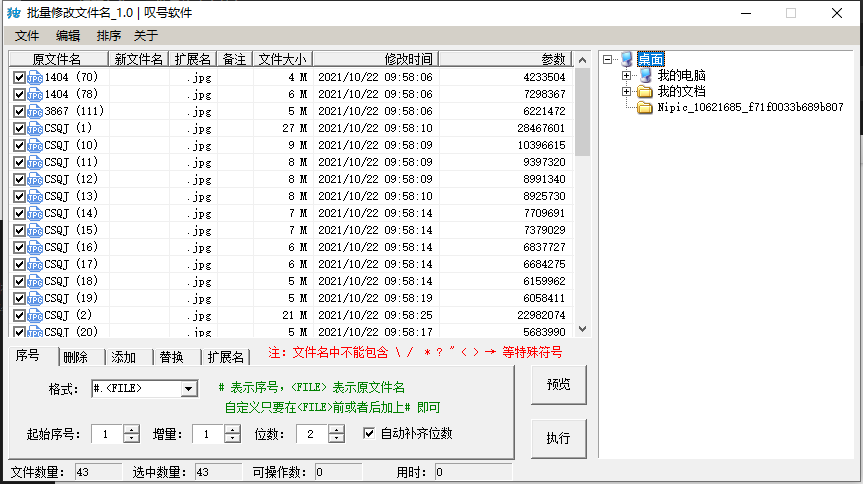
Task: Sort by 修改时间 column header
Action: tap(376, 59)
